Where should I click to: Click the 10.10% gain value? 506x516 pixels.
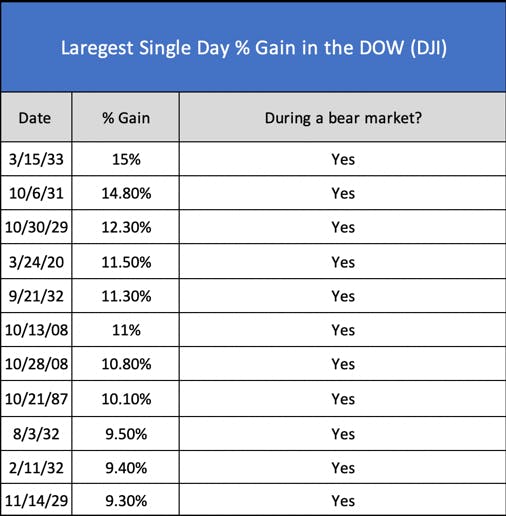126,399
